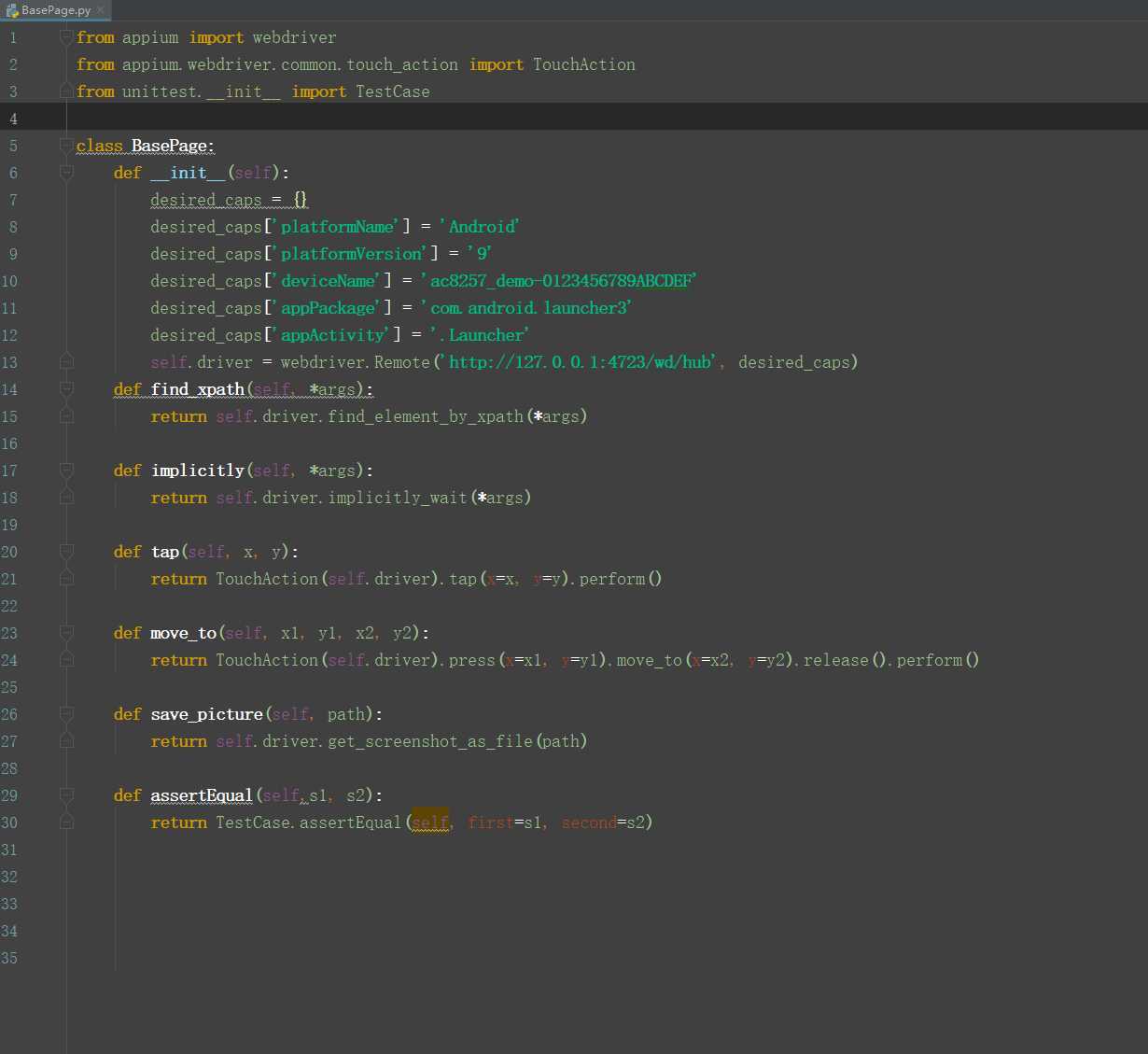Screen dimensions: 1148x1054
Task: Collapse the tap method fold marker
Action: 66,552
